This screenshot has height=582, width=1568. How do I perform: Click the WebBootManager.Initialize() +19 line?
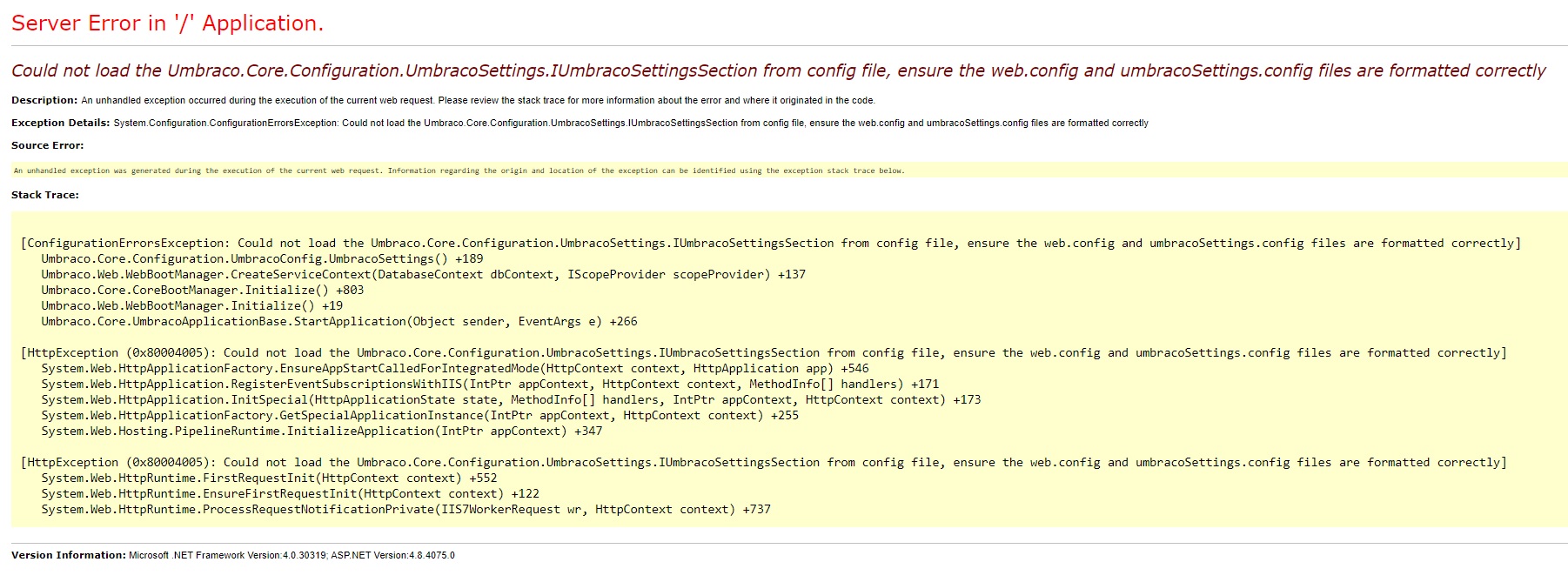point(191,305)
